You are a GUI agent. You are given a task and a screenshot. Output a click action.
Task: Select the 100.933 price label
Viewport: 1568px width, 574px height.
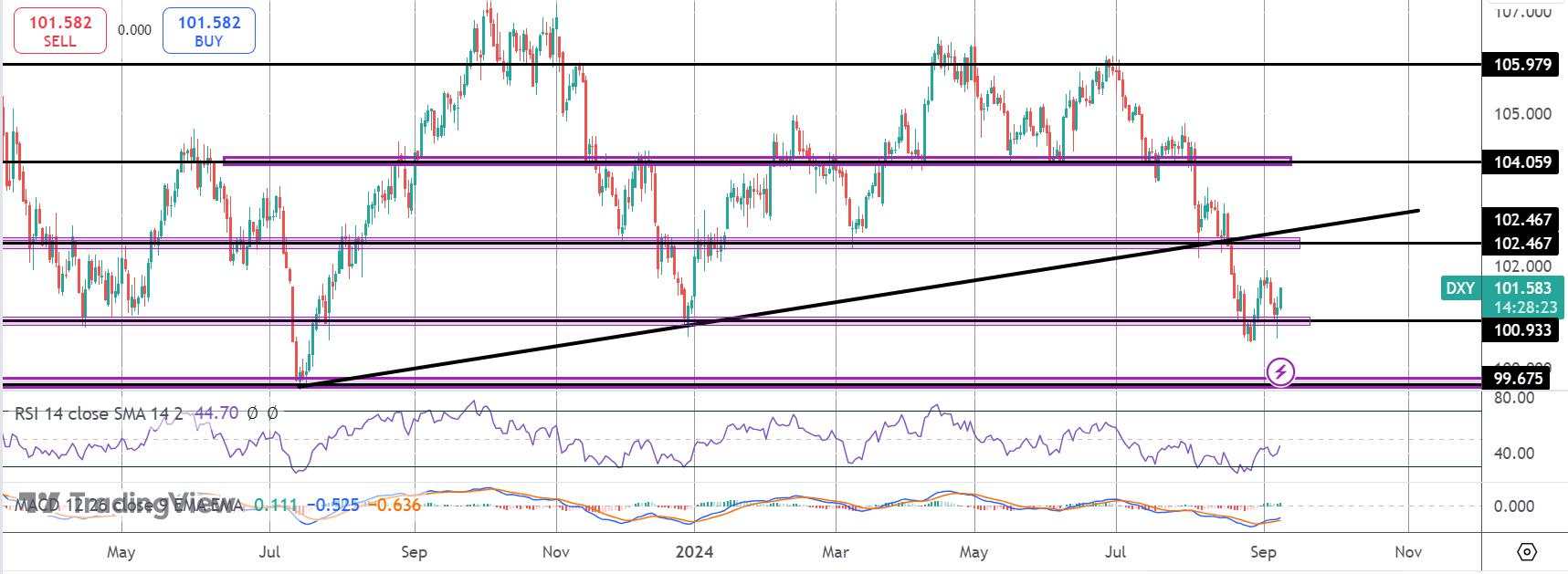tap(1522, 330)
